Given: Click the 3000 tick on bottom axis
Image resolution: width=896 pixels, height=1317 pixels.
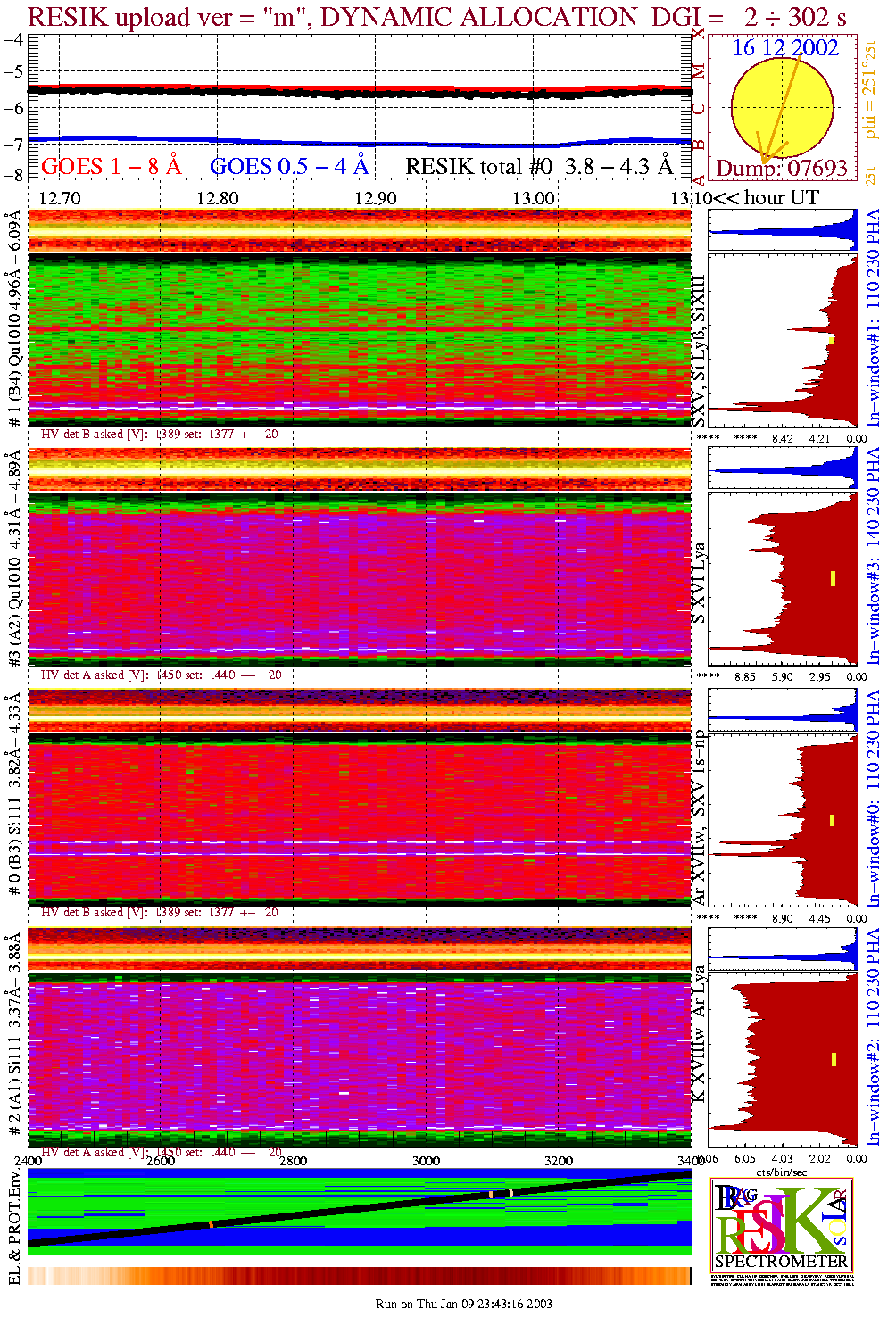Looking at the screenshot, I should click(426, 1161).
